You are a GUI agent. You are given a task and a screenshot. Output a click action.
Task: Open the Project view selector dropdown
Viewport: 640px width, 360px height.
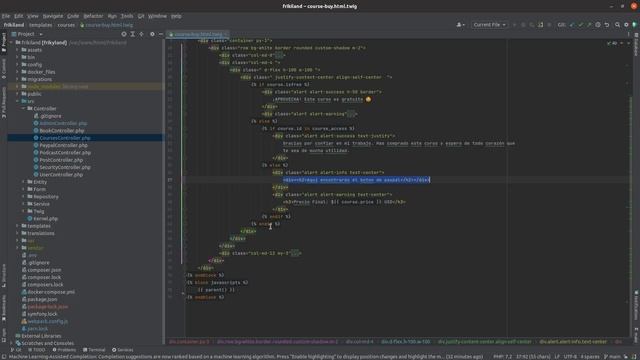click(27, 34)
